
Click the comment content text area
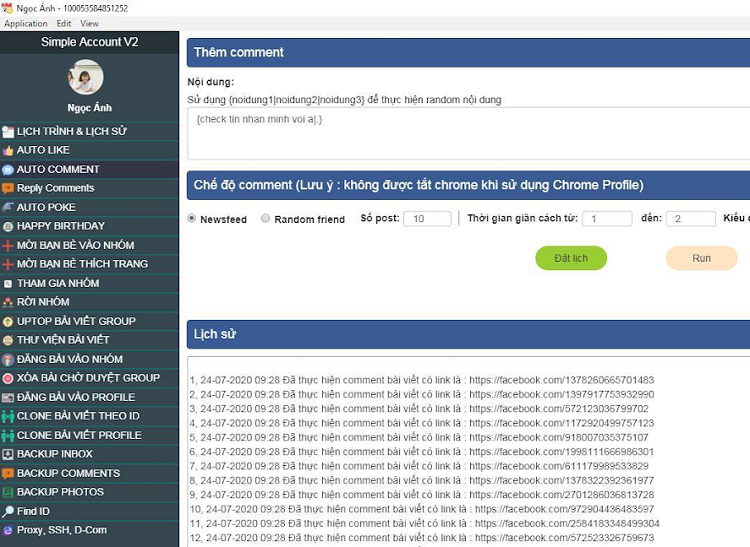pyautogui.click(x=468, y=133)
